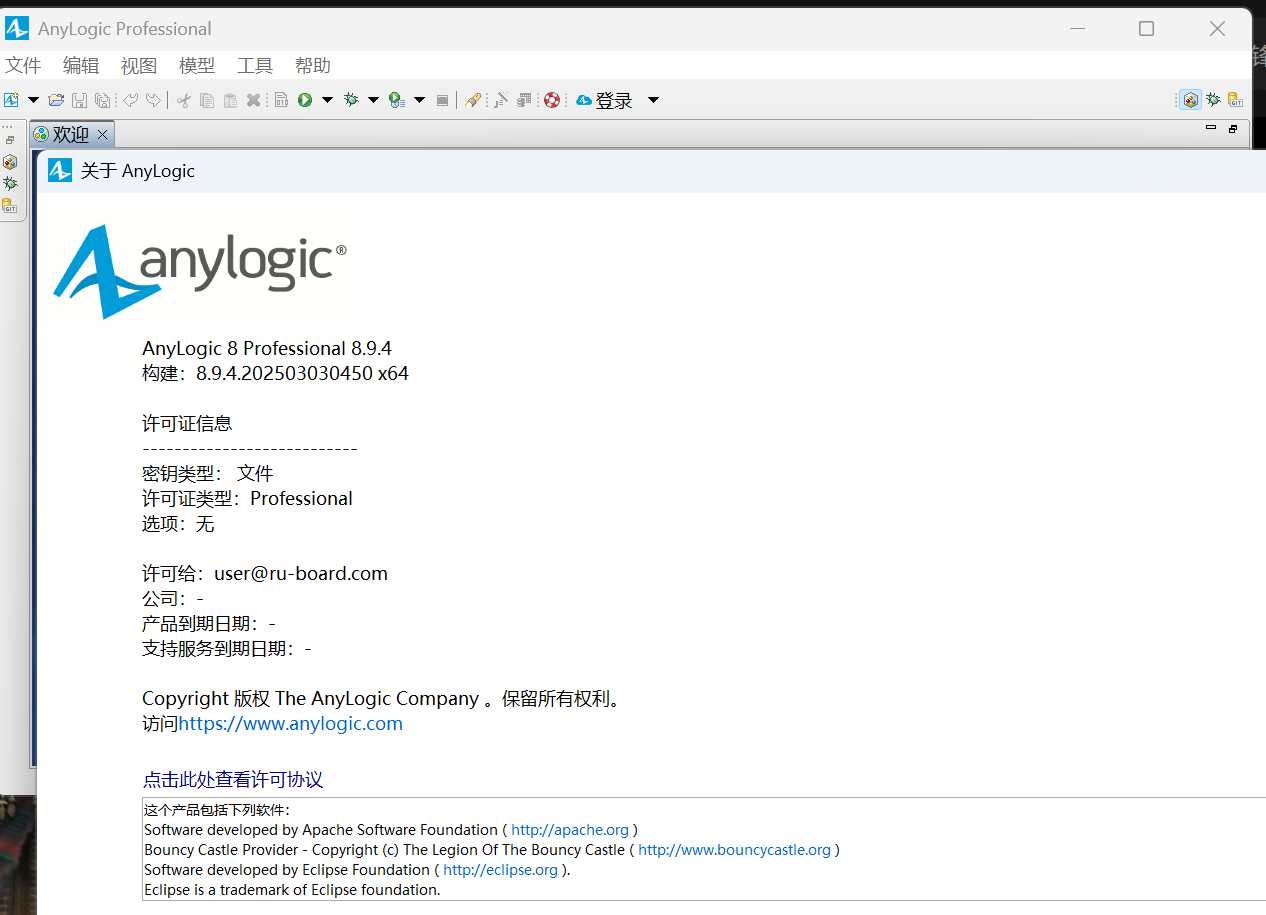Image resolution: width=1266 pixels, height=915 pixels.
Task: Click the Redo arrow icon
Action: [x=153, y=100]
